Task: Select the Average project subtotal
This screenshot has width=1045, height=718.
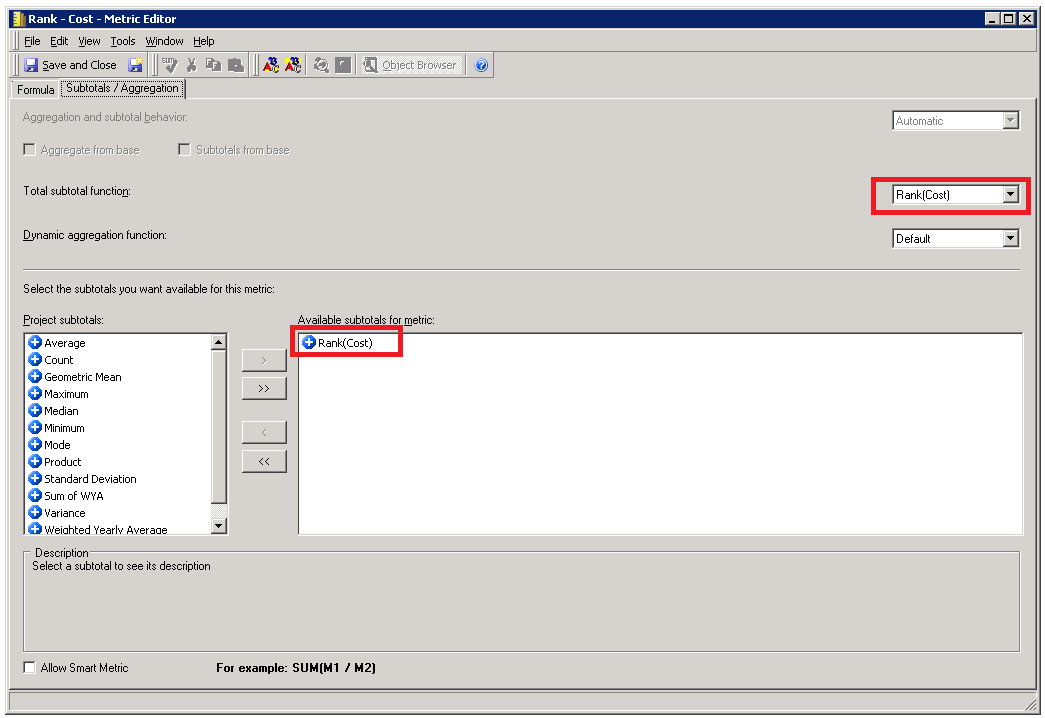Action: 64,343
